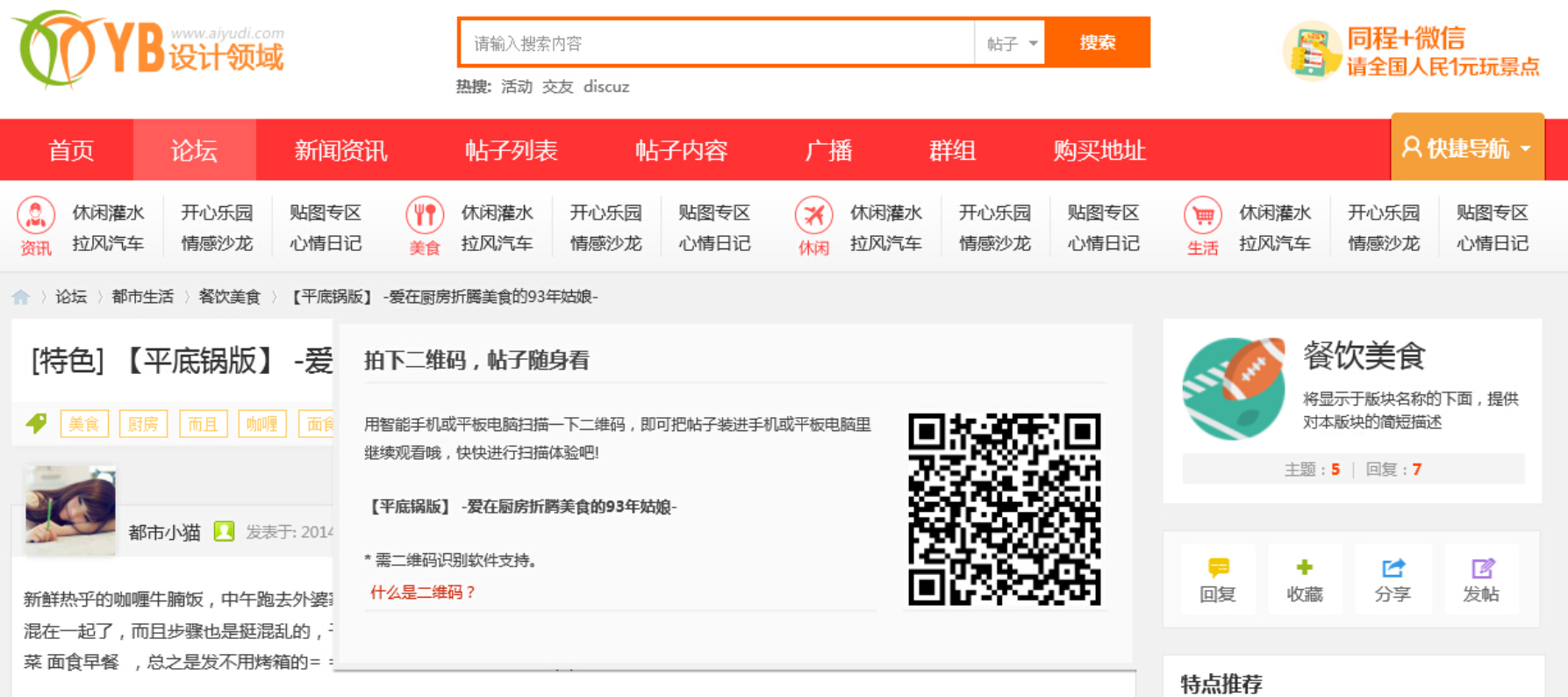Viewport: 1568px width, 697px height.
Task: Click the red 什么是二维码？ link
Action: (423, 593)
